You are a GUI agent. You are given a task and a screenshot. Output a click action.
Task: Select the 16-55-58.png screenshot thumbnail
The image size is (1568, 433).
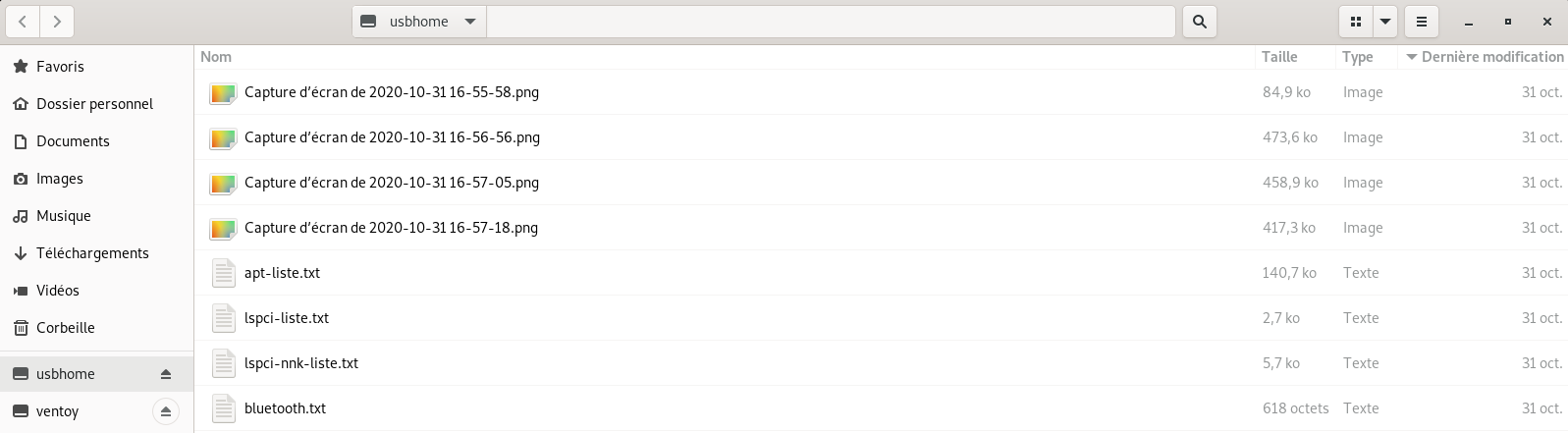224,93
